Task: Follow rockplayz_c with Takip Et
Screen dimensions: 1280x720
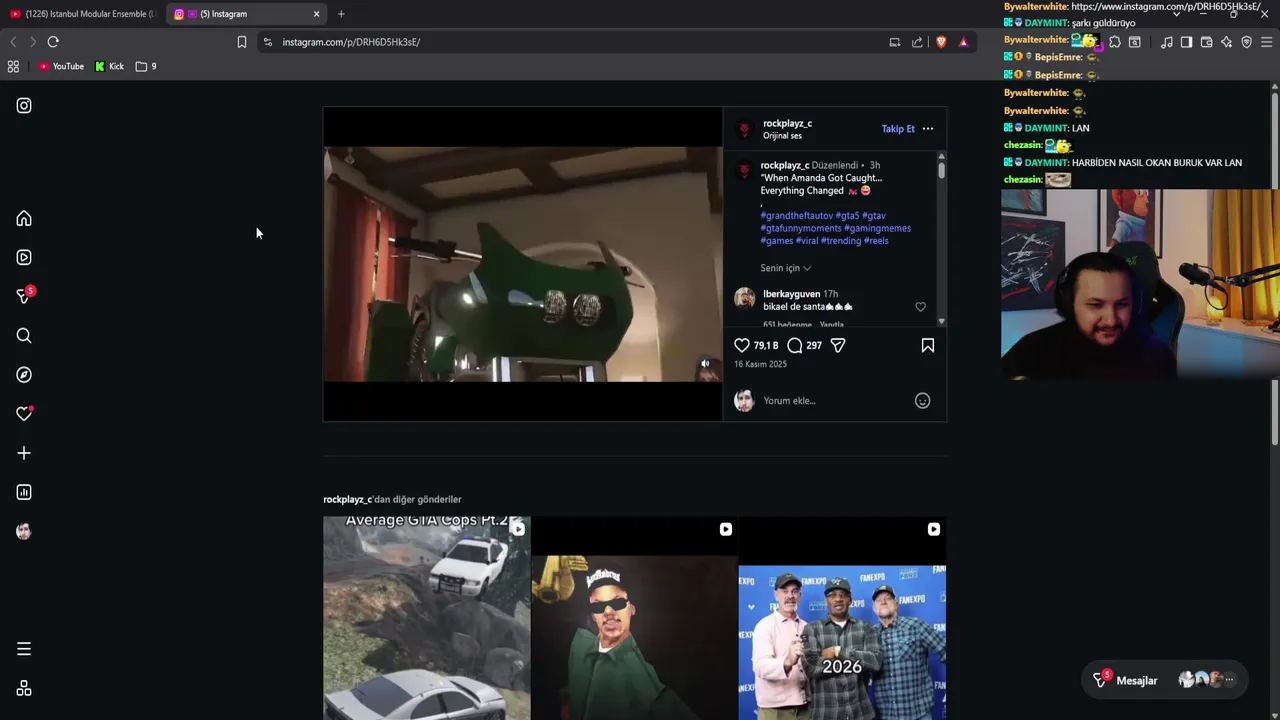Action: click(x=898, y=129)
